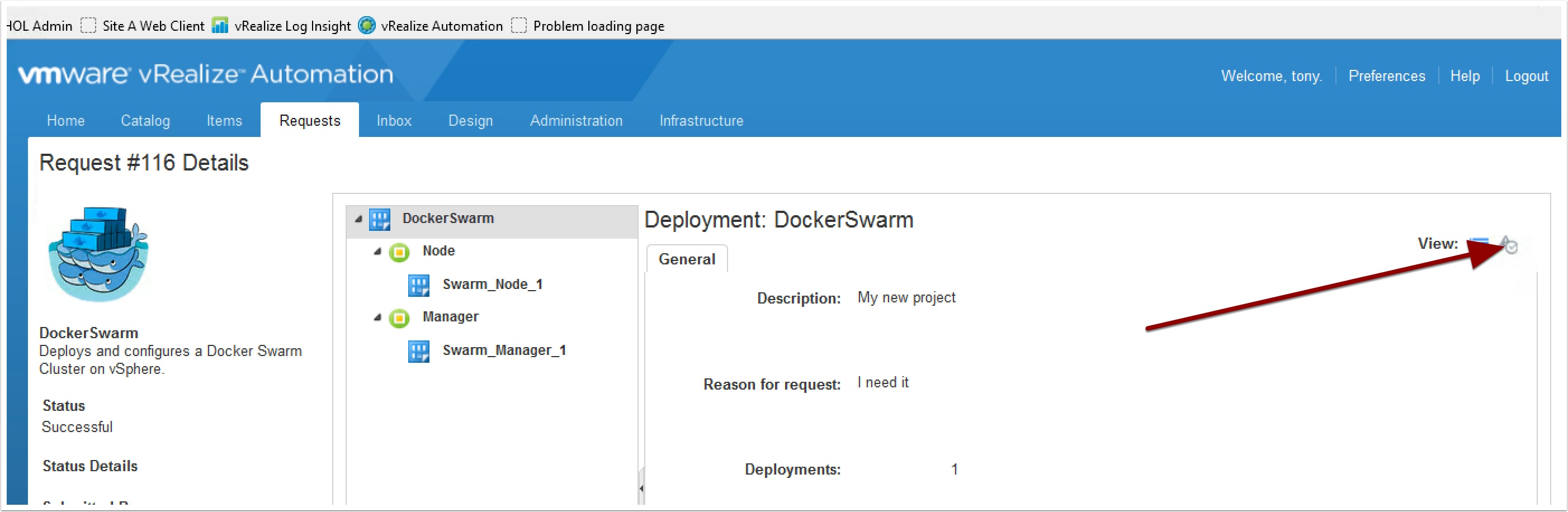The height and width of the screenshot is (512, 1568).
Task: Click Site A Web Client bookmark icon
Action: 88,26
